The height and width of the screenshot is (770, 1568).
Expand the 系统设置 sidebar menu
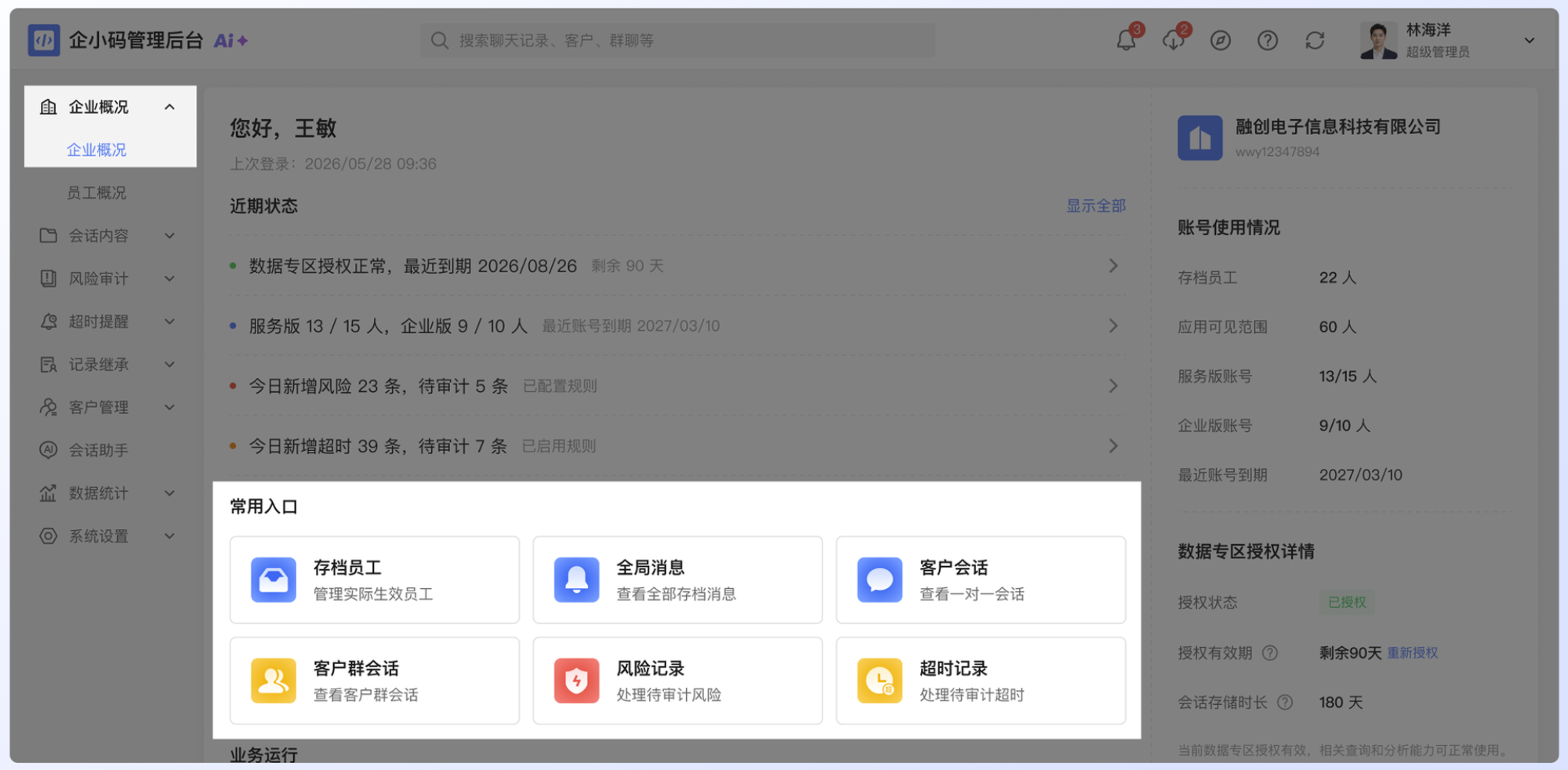(x=169, y=536)
